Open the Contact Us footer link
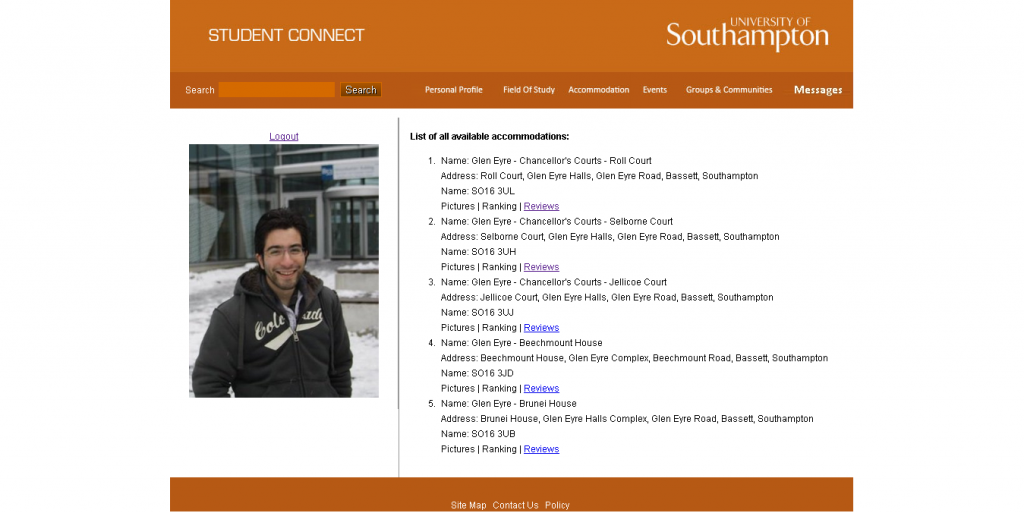The width and height of the screenshot is (1024, 513). click(x=515, y=505)
